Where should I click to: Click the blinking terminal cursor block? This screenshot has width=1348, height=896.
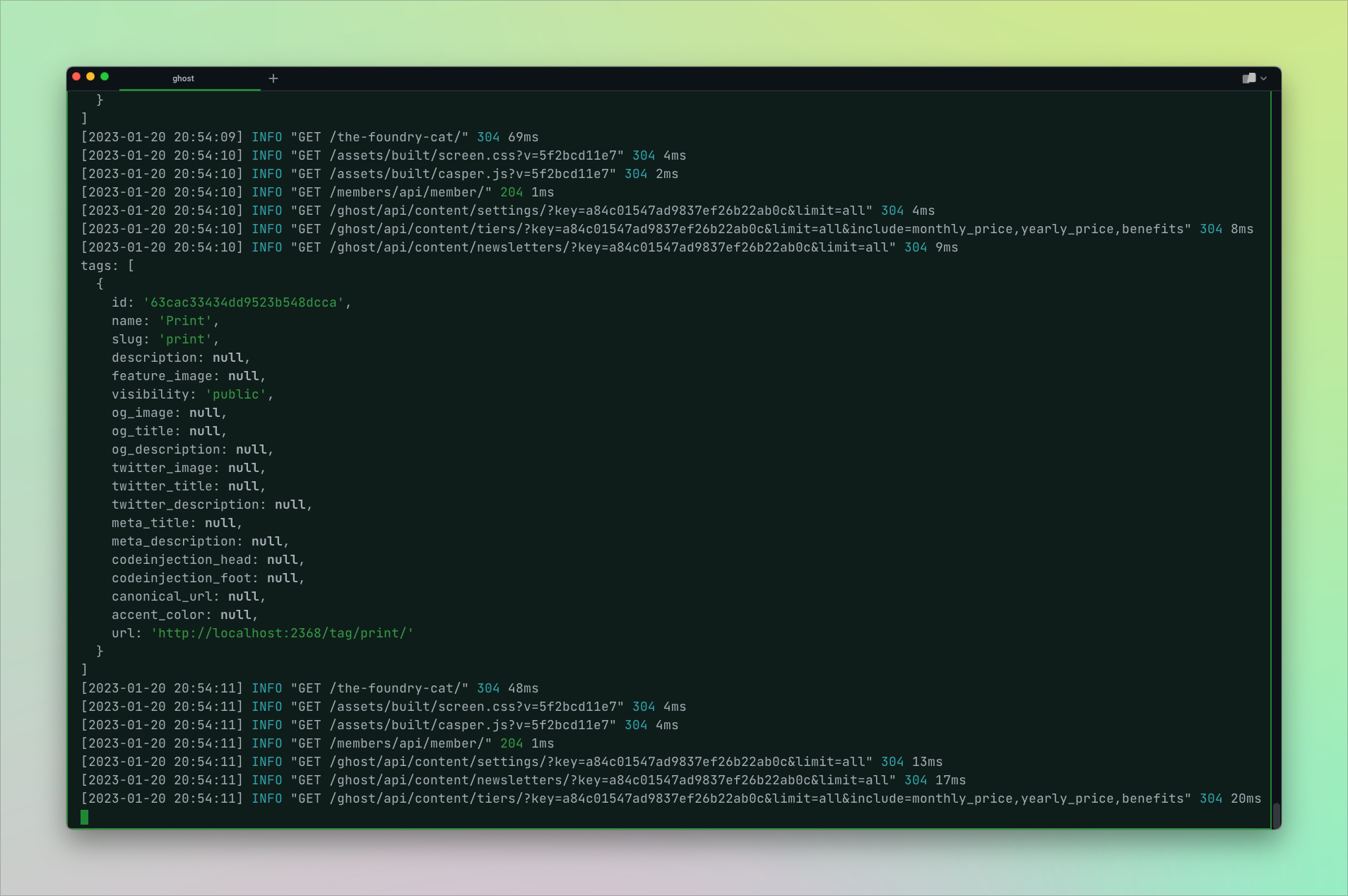point(84,817)
